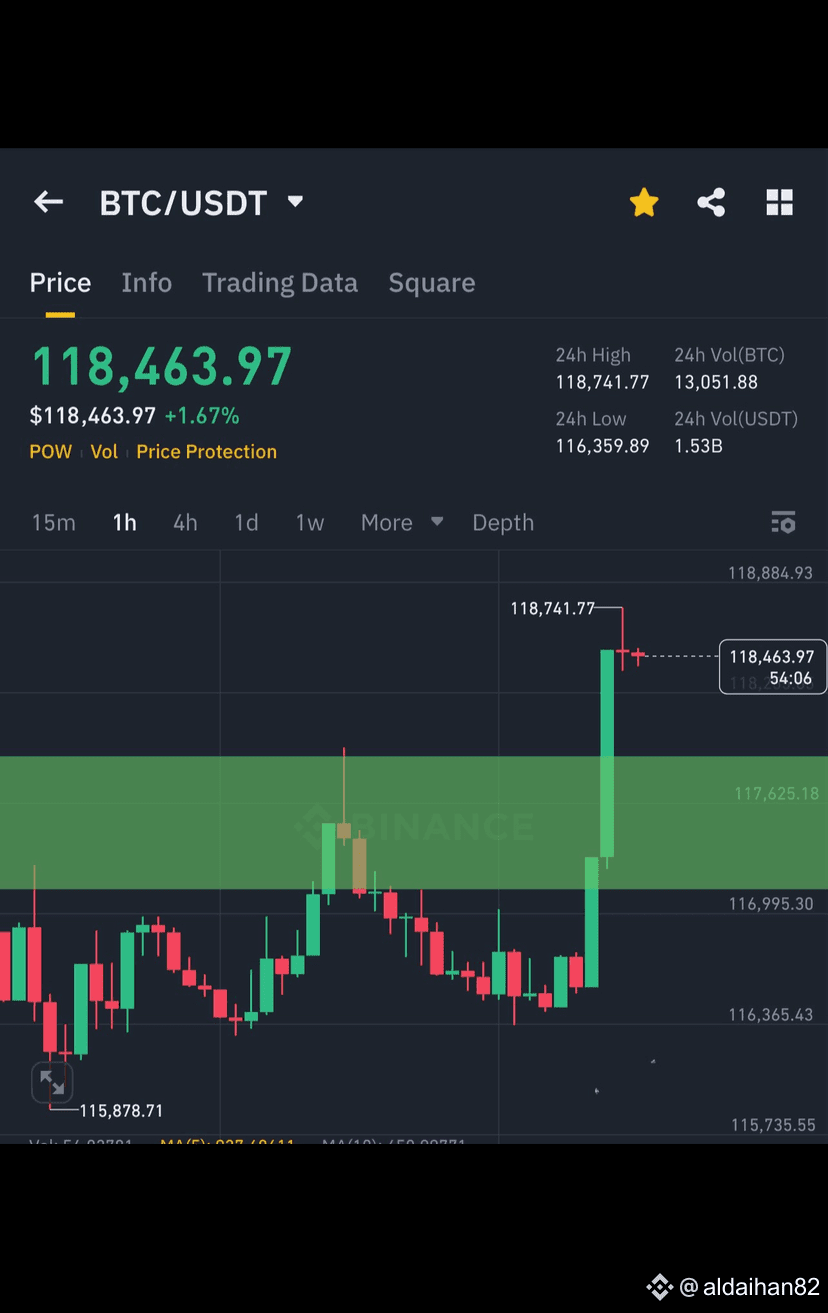Switch to the Info tab
The image size is (828, 1313).
pyautogui.click(x=147, y=283)
